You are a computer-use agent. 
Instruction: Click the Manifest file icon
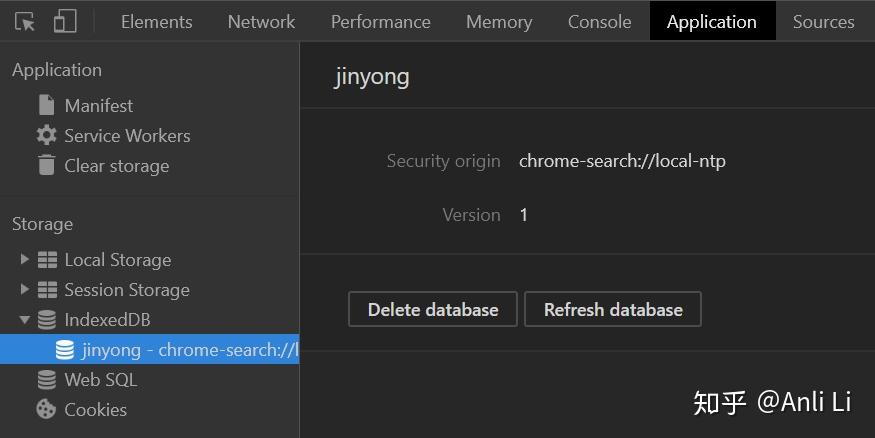pos(46,105)
